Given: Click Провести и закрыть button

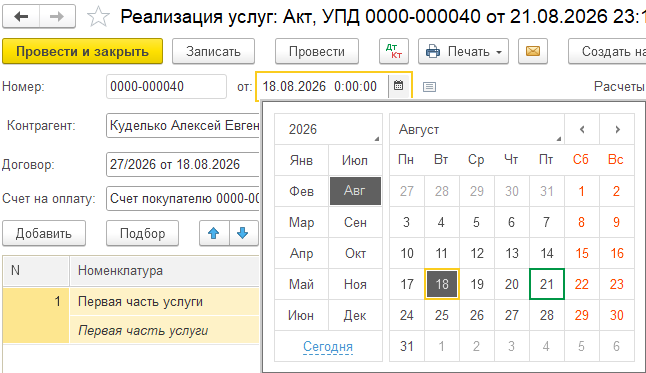Looking at the screenshot, I should tap(82, 52).
